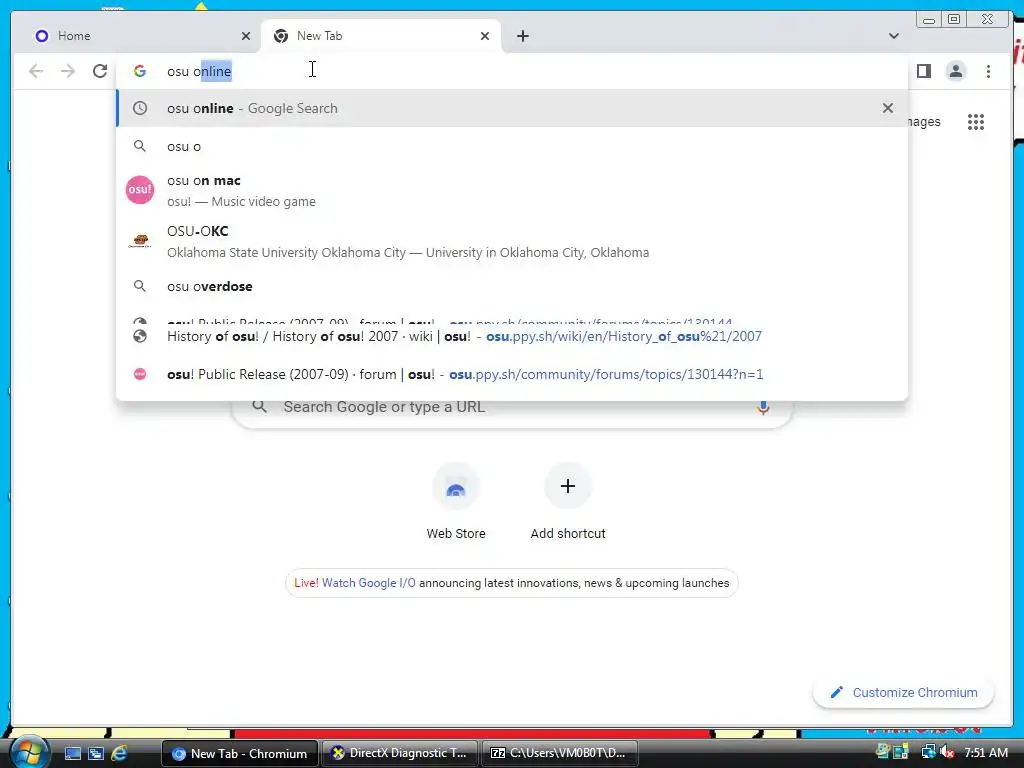The image size is (1024, 768).
Task: Switch to DirectX Diagnostic Tool taskbar button
Action: [x=399, y=753]
